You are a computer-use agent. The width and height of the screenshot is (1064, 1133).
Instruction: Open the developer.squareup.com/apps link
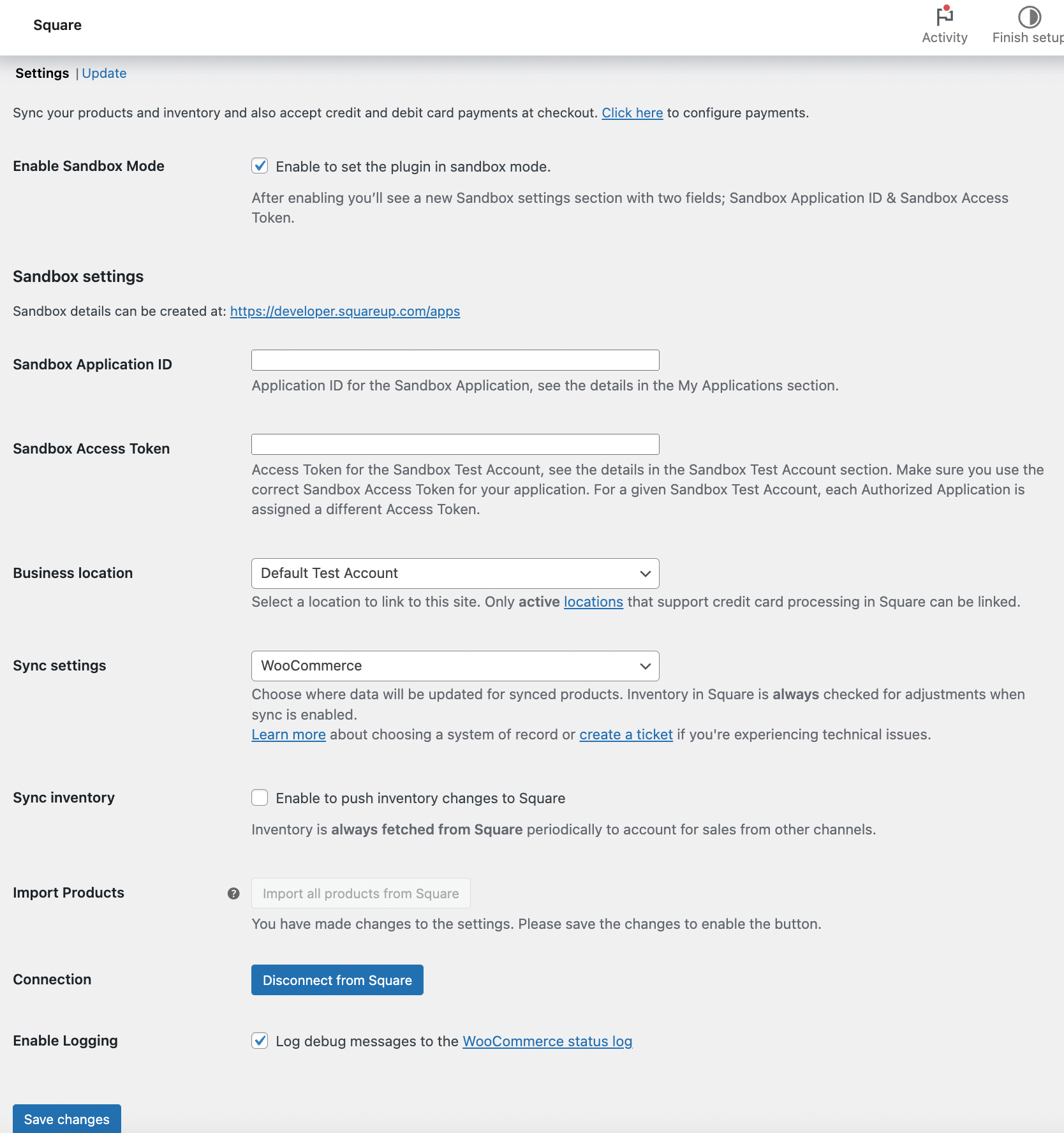coord(344,311)
